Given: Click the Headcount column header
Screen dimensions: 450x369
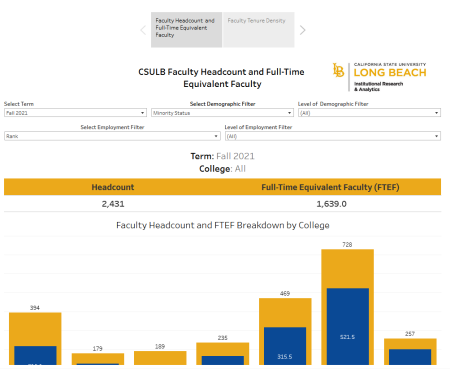Looking at the screenshot, I should click(x=113, y=187).
